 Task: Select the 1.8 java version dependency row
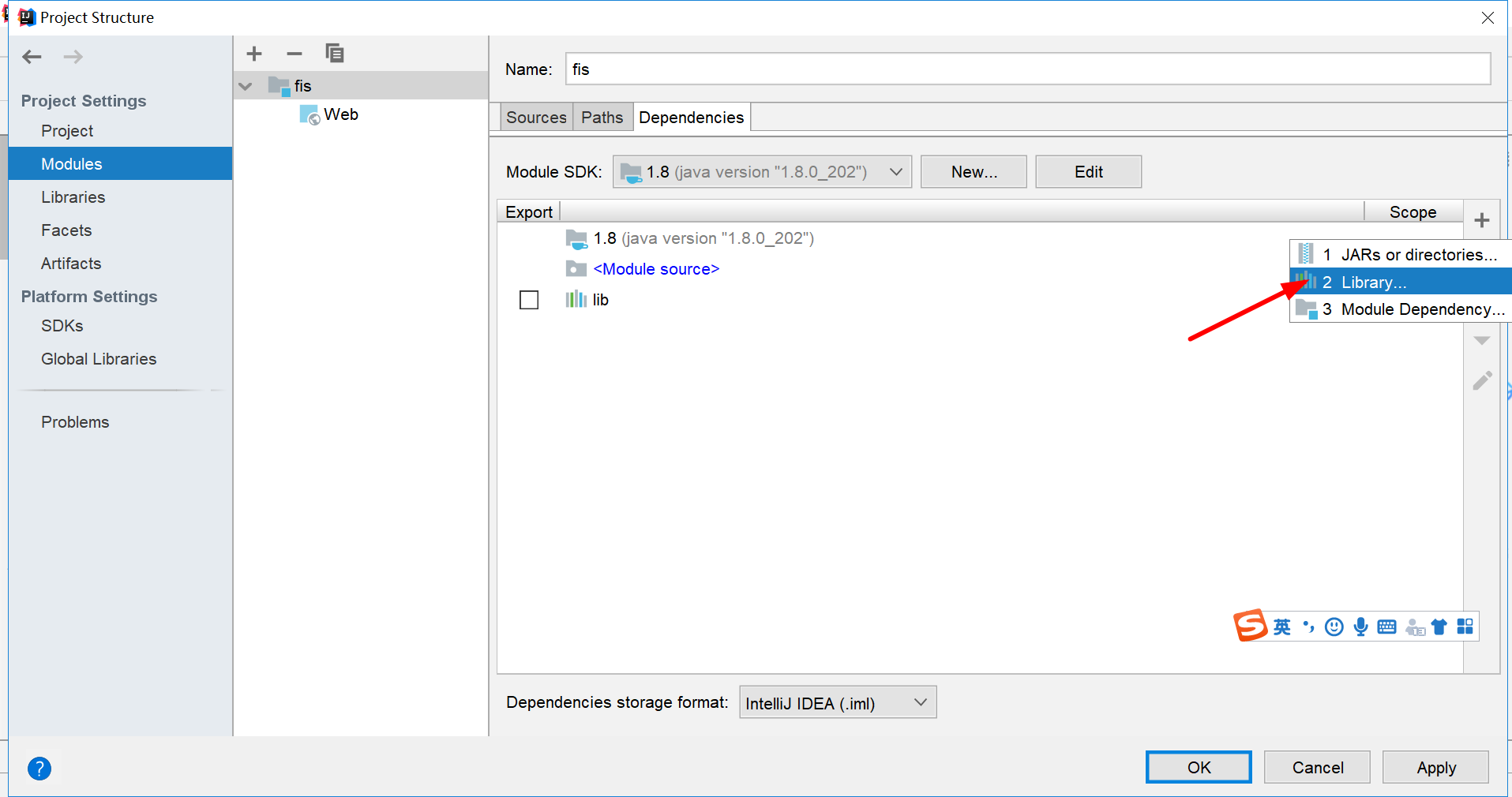[x=703, y=238]
